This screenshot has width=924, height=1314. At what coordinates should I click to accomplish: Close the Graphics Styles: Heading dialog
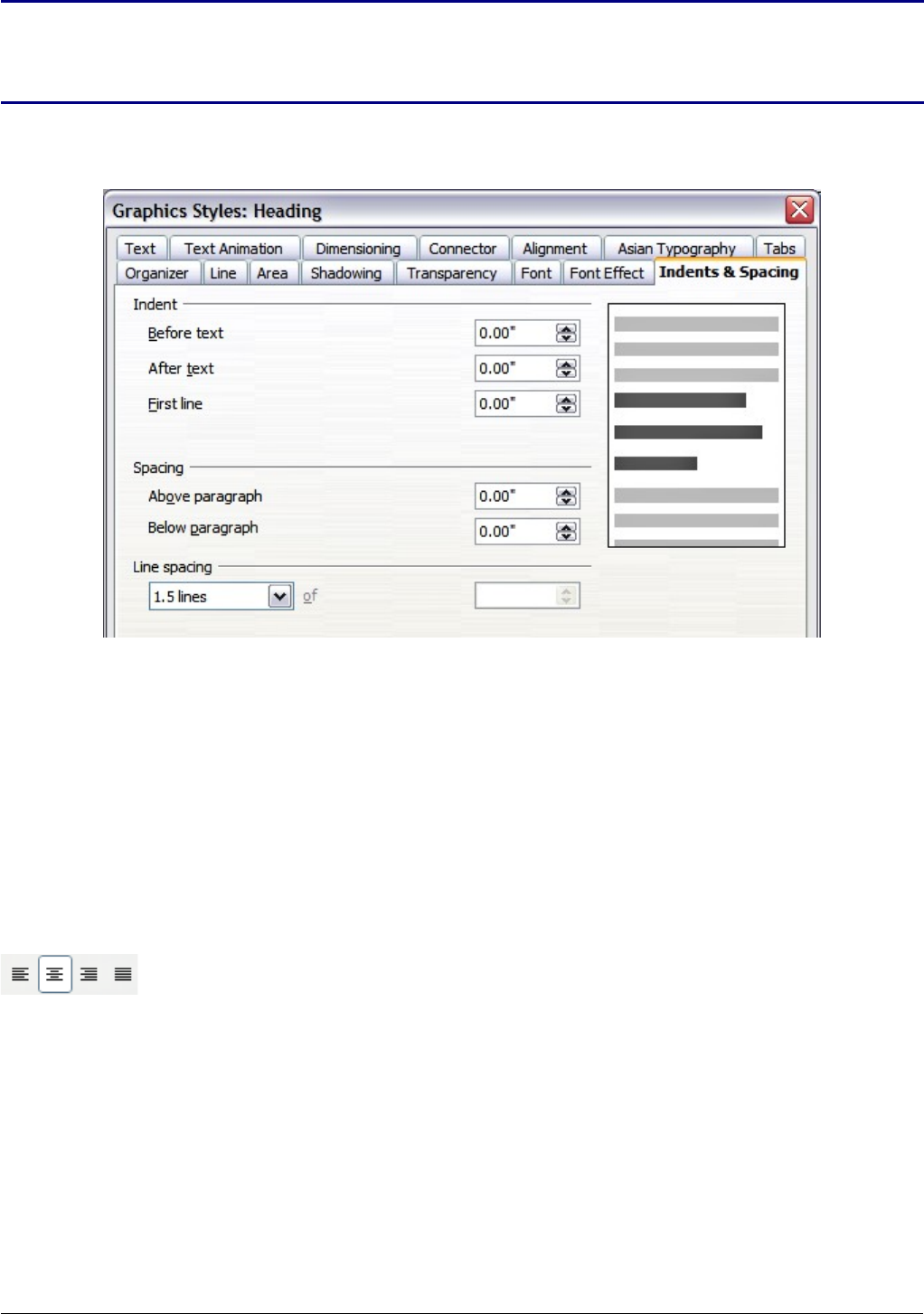[799, 211]
